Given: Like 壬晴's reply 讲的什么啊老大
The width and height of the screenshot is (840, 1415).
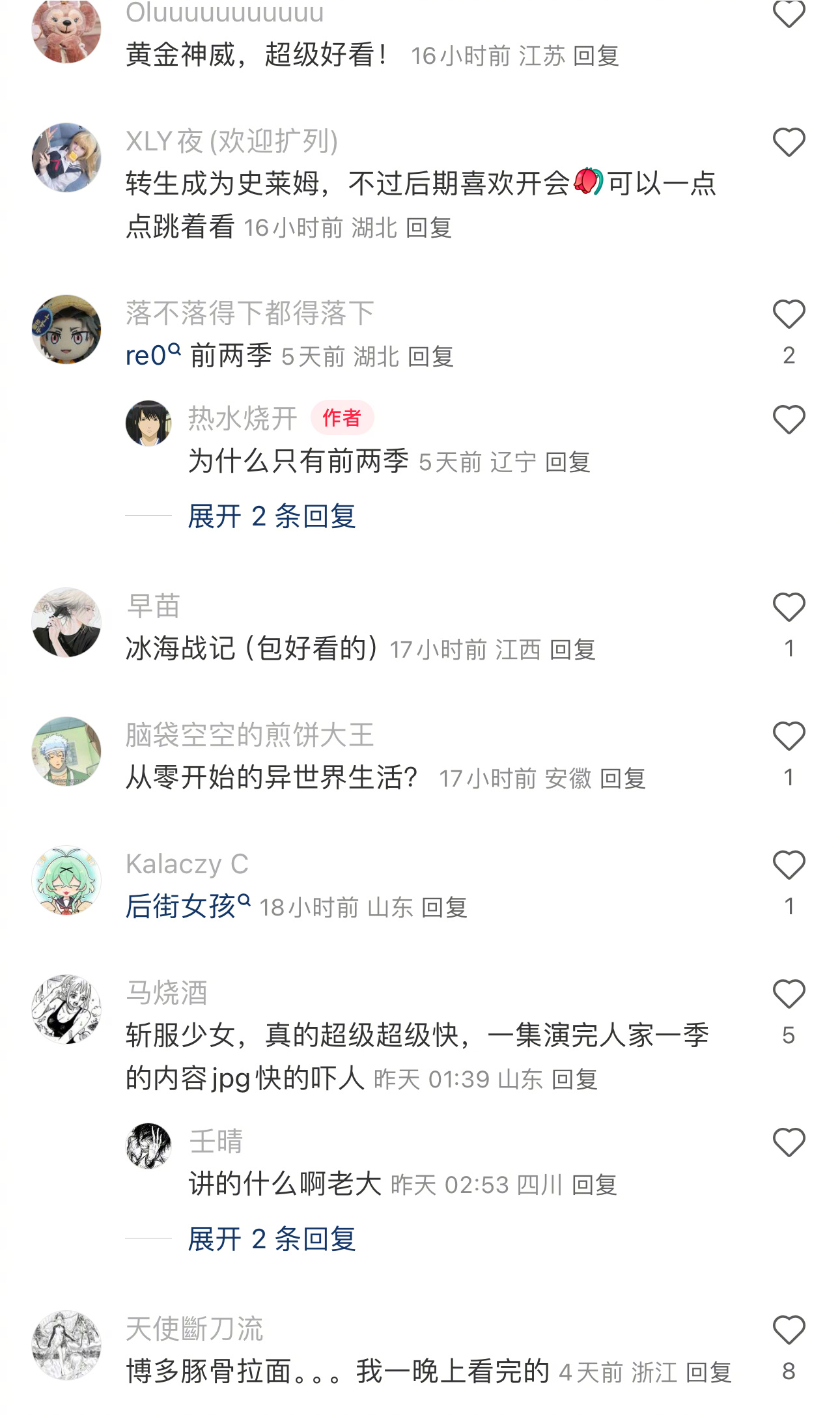Looking at the screenshot, I should pos(789,1142).
